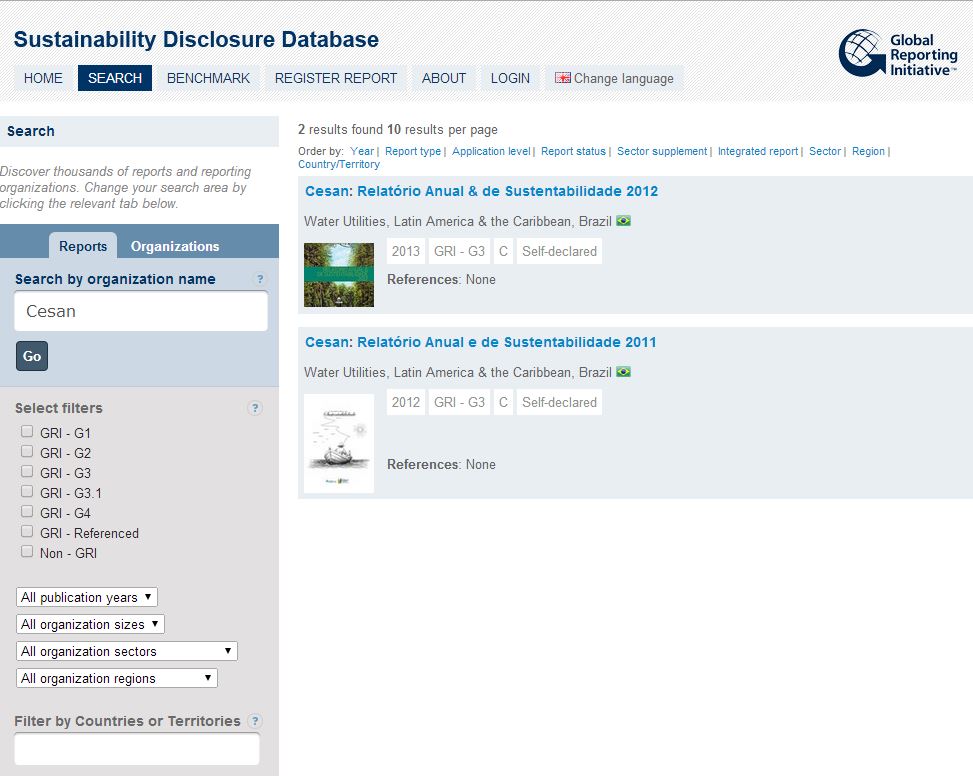
Task: Enable the GRI - G2 filter checkbox
Action: [x=27, y=451]
